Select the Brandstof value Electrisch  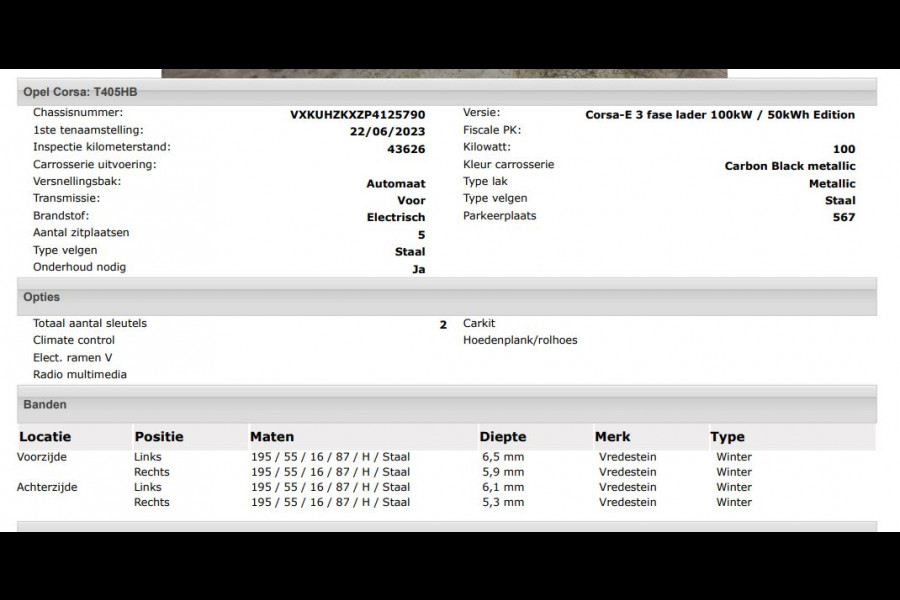click(x=396, y=217)
